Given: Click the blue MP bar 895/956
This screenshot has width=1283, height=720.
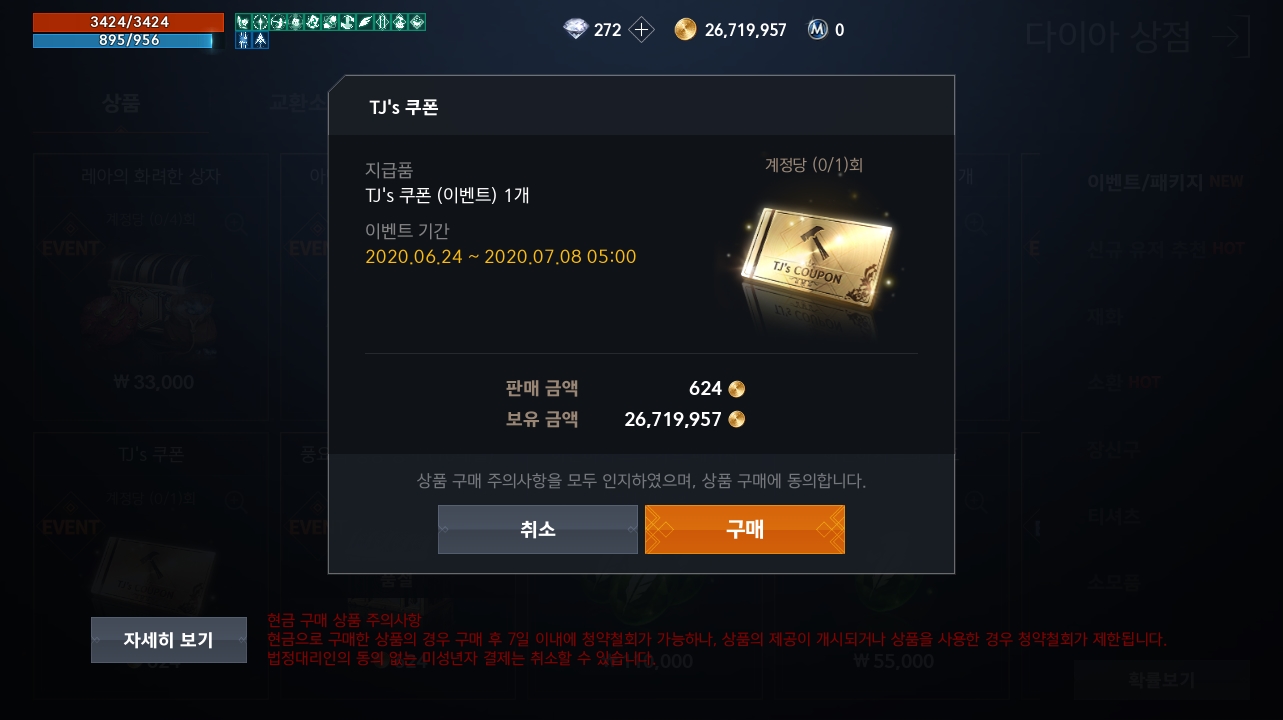Looking at the screenshot, I should (123, 41).
